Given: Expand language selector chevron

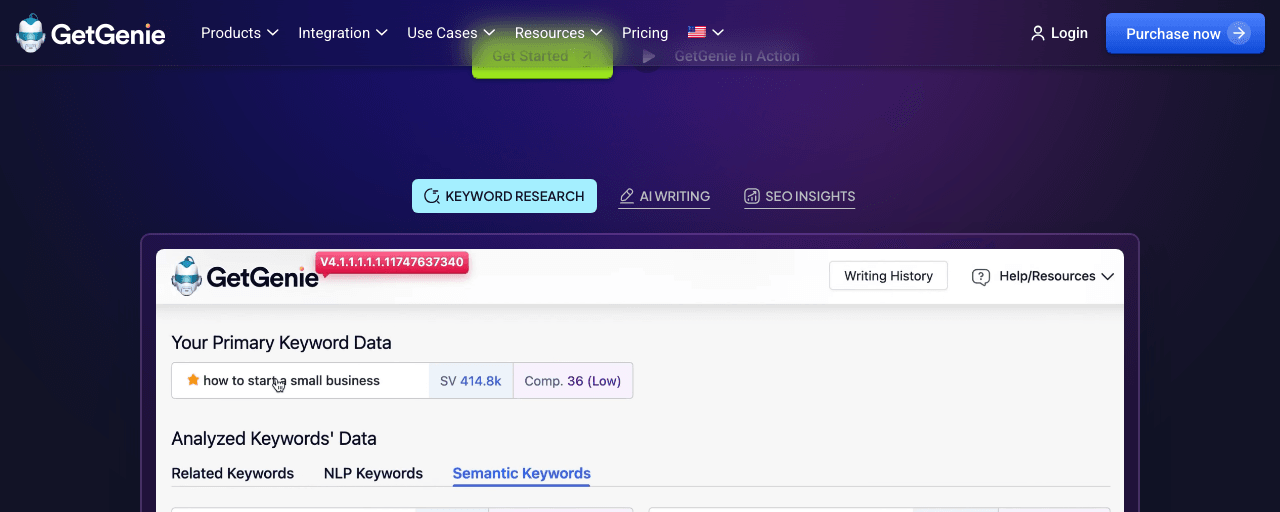Looking at the screenshot, I should [718, 33].
